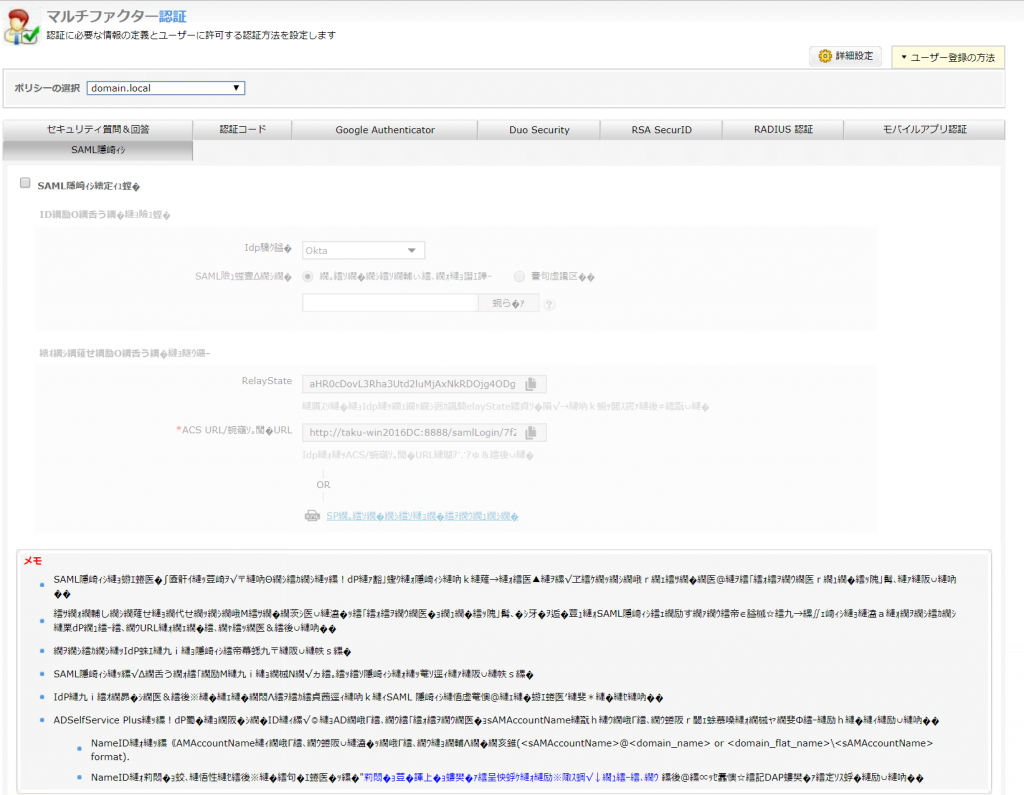Click the metadata file path input field

[x=390, y=303]
